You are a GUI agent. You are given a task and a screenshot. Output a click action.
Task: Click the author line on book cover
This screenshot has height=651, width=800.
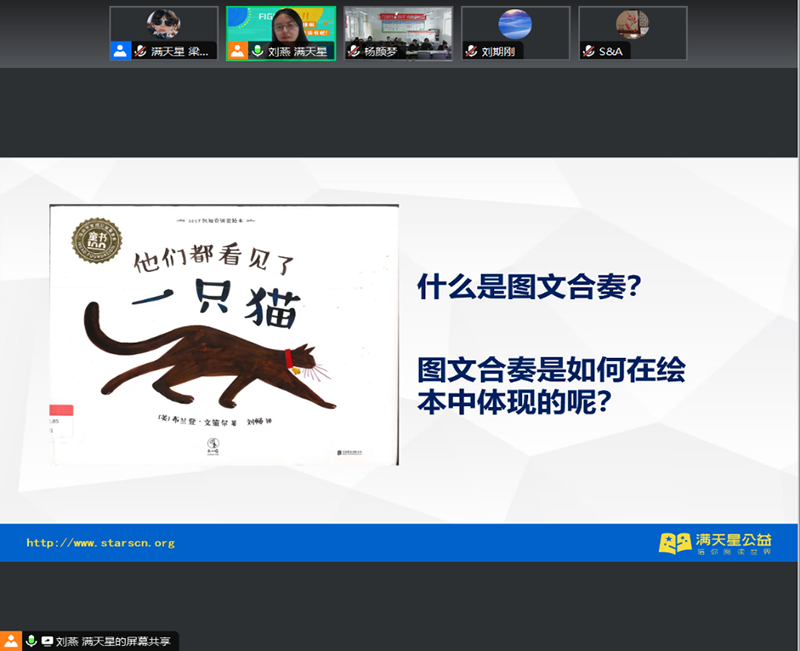click(x=215, y=421)
